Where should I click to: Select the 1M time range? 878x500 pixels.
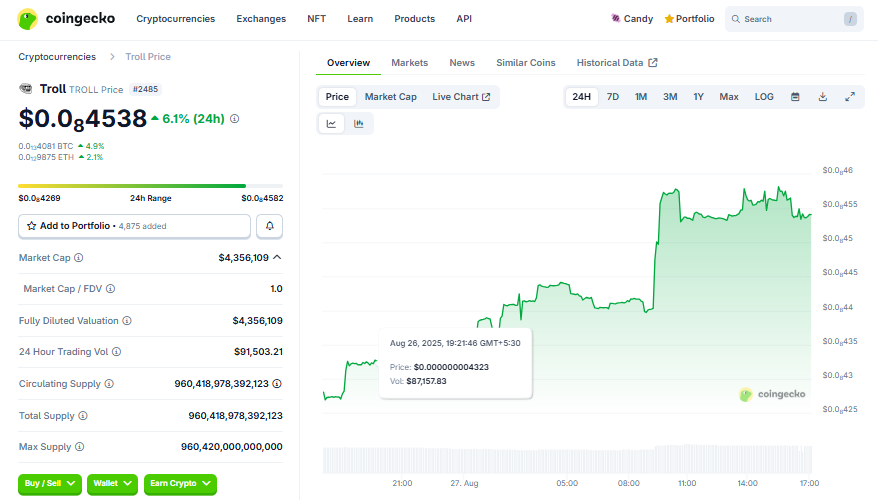click(x=641, y=97)
